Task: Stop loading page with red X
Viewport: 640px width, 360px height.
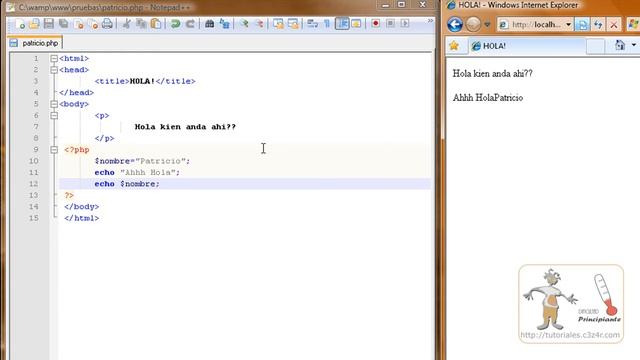Action: pos(613,25)
